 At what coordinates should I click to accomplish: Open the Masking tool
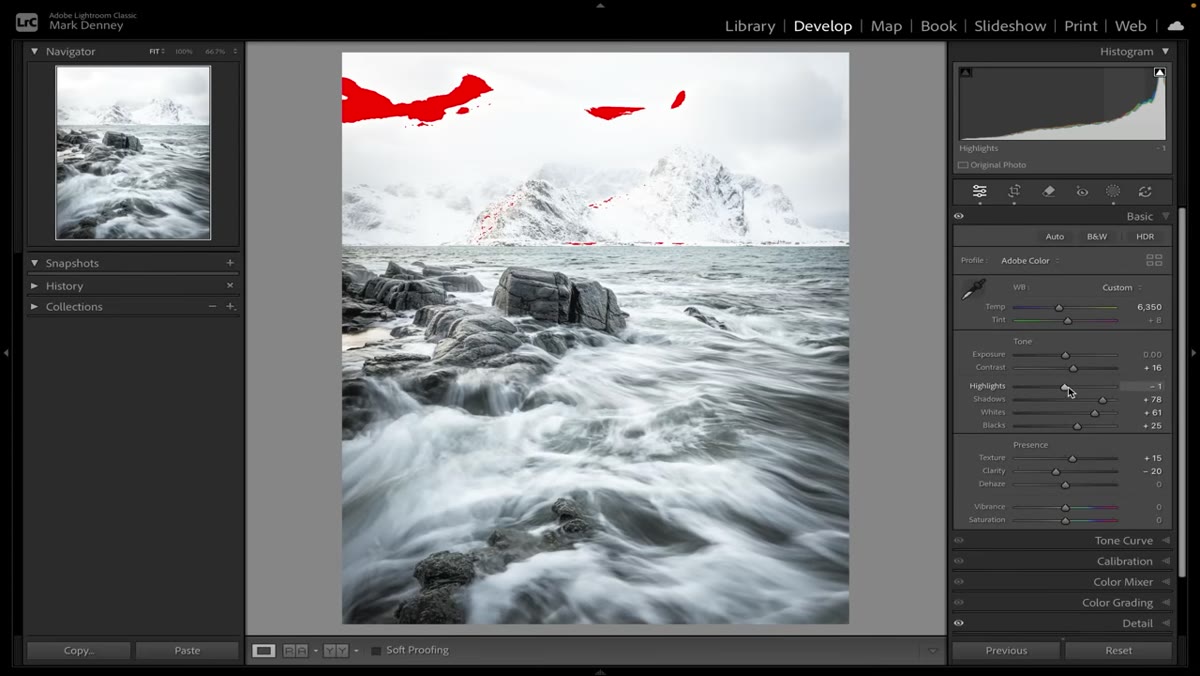(1113, 191)
